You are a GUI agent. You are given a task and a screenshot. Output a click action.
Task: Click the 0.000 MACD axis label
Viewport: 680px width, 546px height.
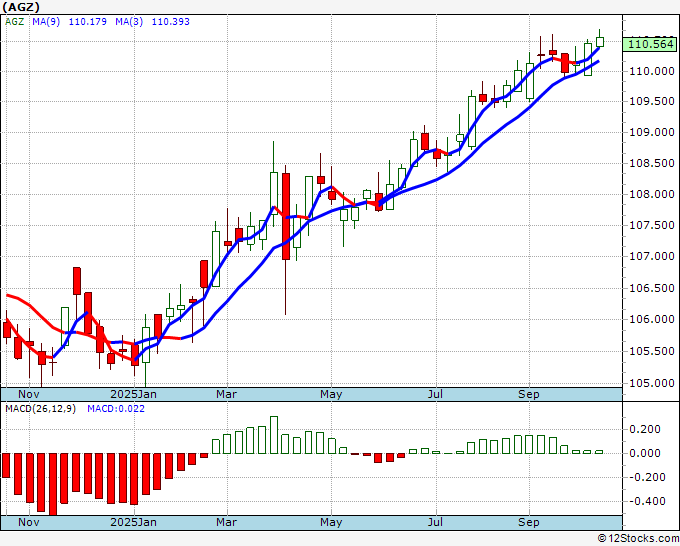click(x=644, y=453)
